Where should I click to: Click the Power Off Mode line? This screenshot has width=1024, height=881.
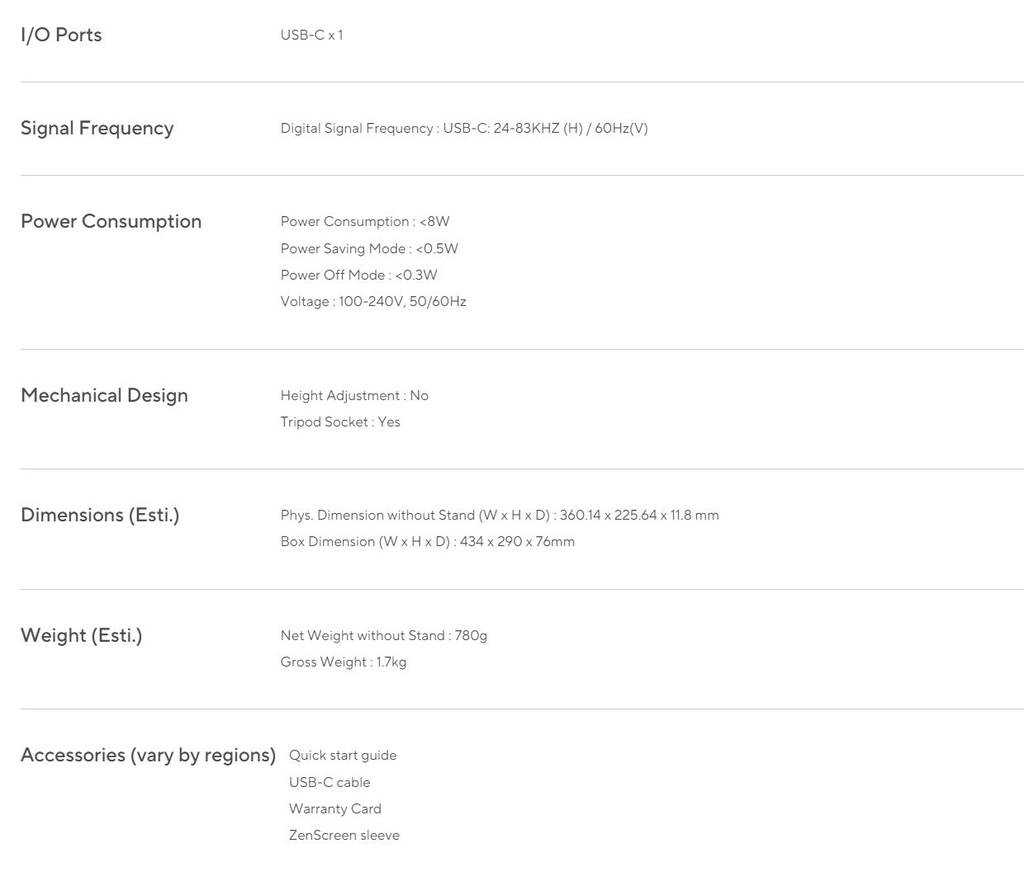[359, 275]
